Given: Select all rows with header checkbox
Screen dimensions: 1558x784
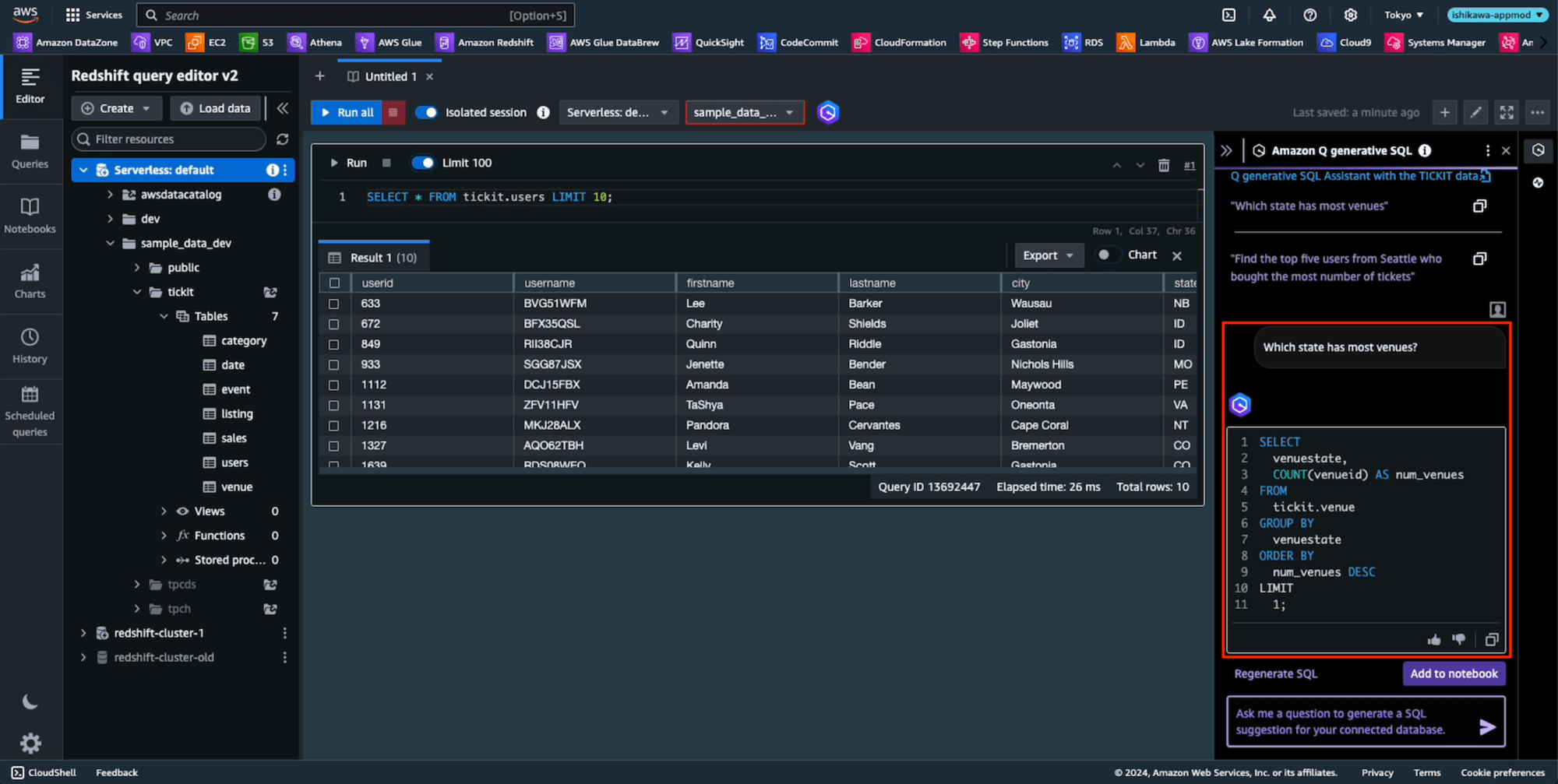Looking at the screenshot, I should tap(334, 283).
